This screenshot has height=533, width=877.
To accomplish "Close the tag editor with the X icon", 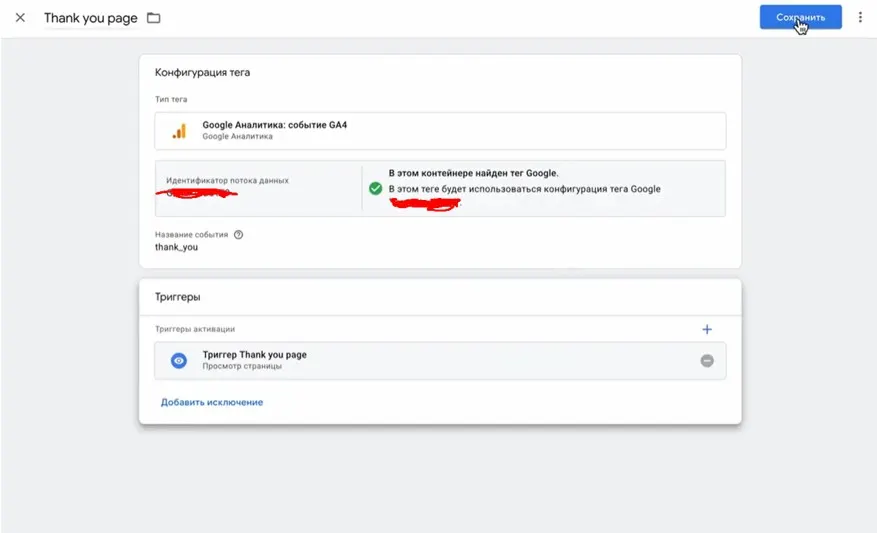I will tap(20, 18).
